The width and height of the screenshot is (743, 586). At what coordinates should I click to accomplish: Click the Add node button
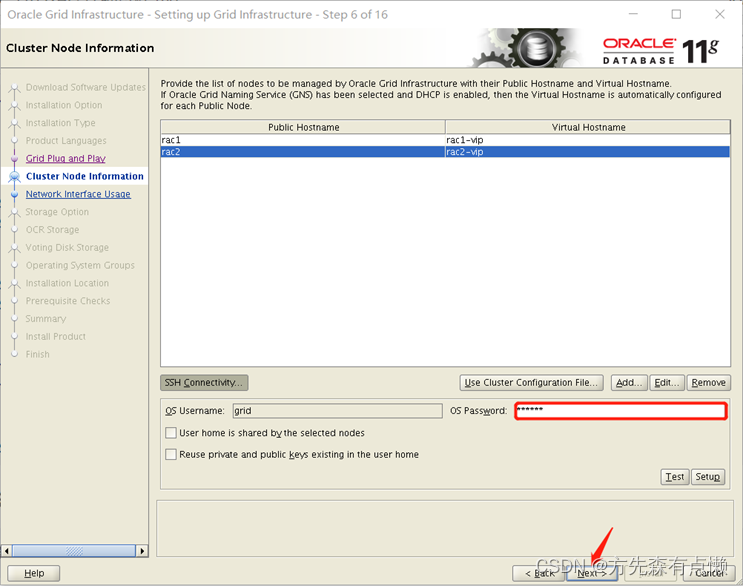point(629,383)
